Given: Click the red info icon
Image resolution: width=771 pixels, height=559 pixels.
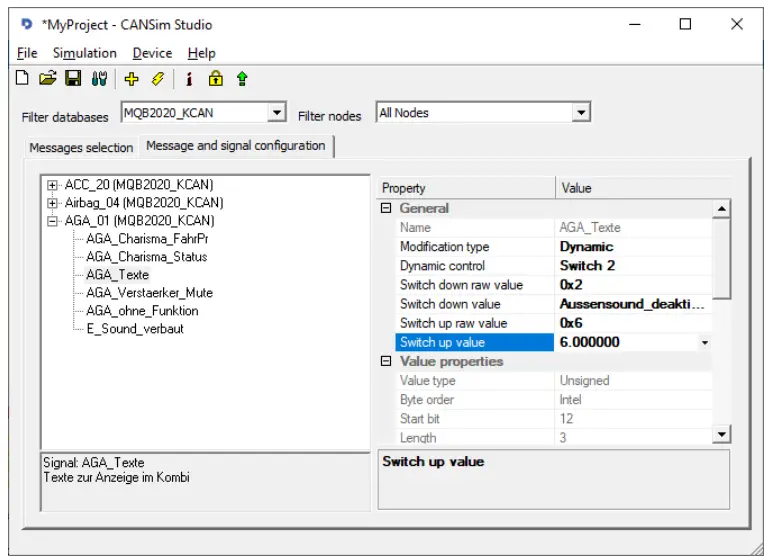Looking at the screenshot, I should pos(189,79).
